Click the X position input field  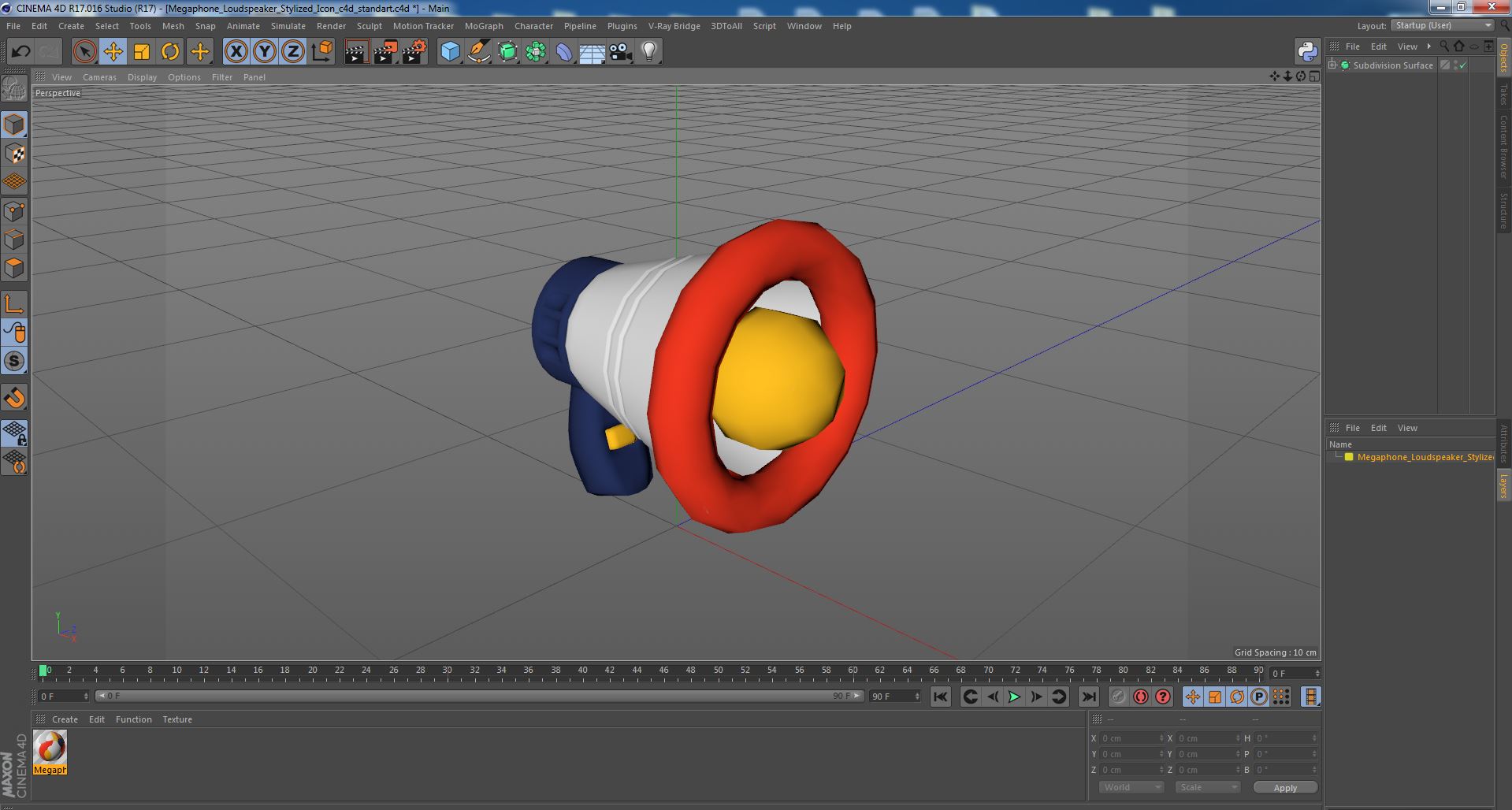1131,738
